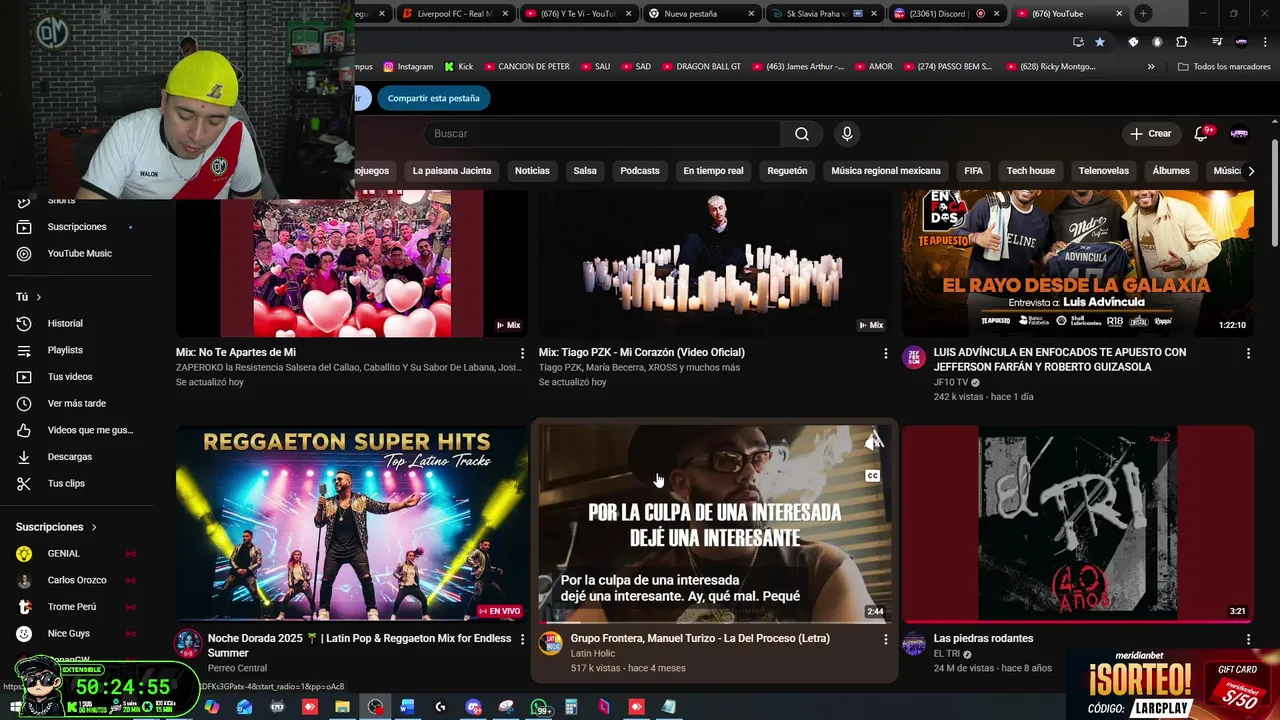Viewport: 1280px width, 720px height.
Task: Open Chrome three-dot menu
Action: click(x=1266, y=42)
